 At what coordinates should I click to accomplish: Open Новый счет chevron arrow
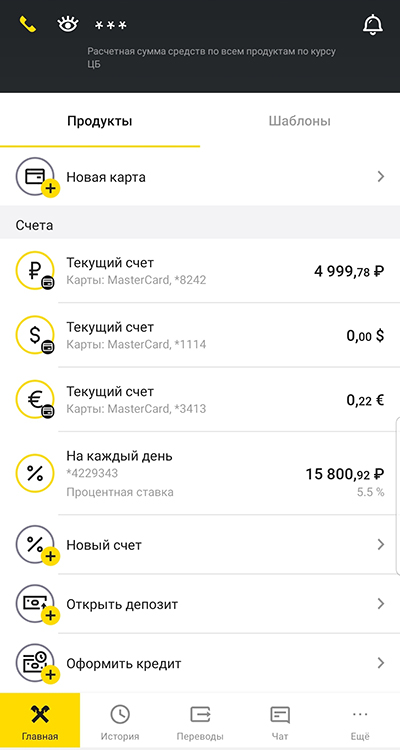tap(381, 545)
